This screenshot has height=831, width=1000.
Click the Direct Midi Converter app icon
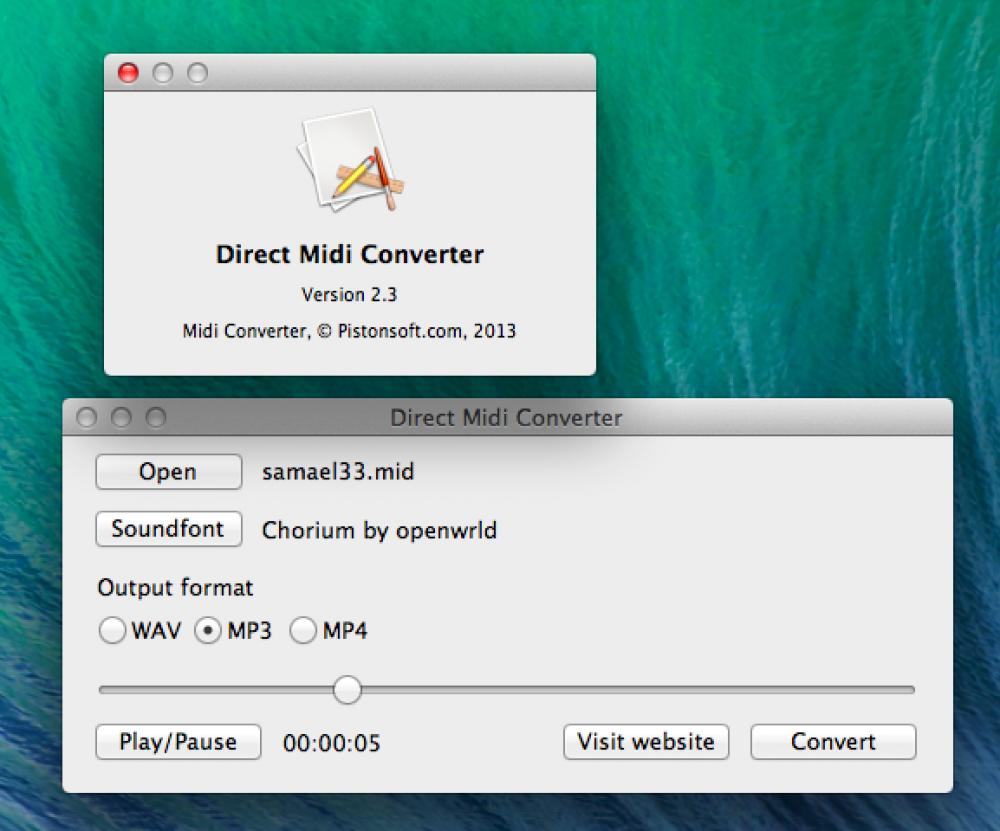[x=349, y=165]
